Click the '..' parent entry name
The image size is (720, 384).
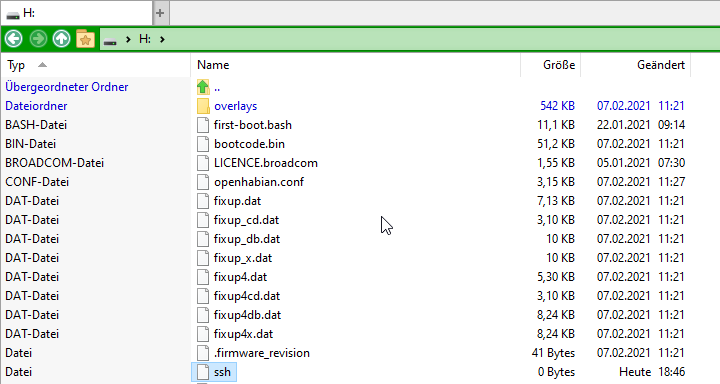pos(217,89)
